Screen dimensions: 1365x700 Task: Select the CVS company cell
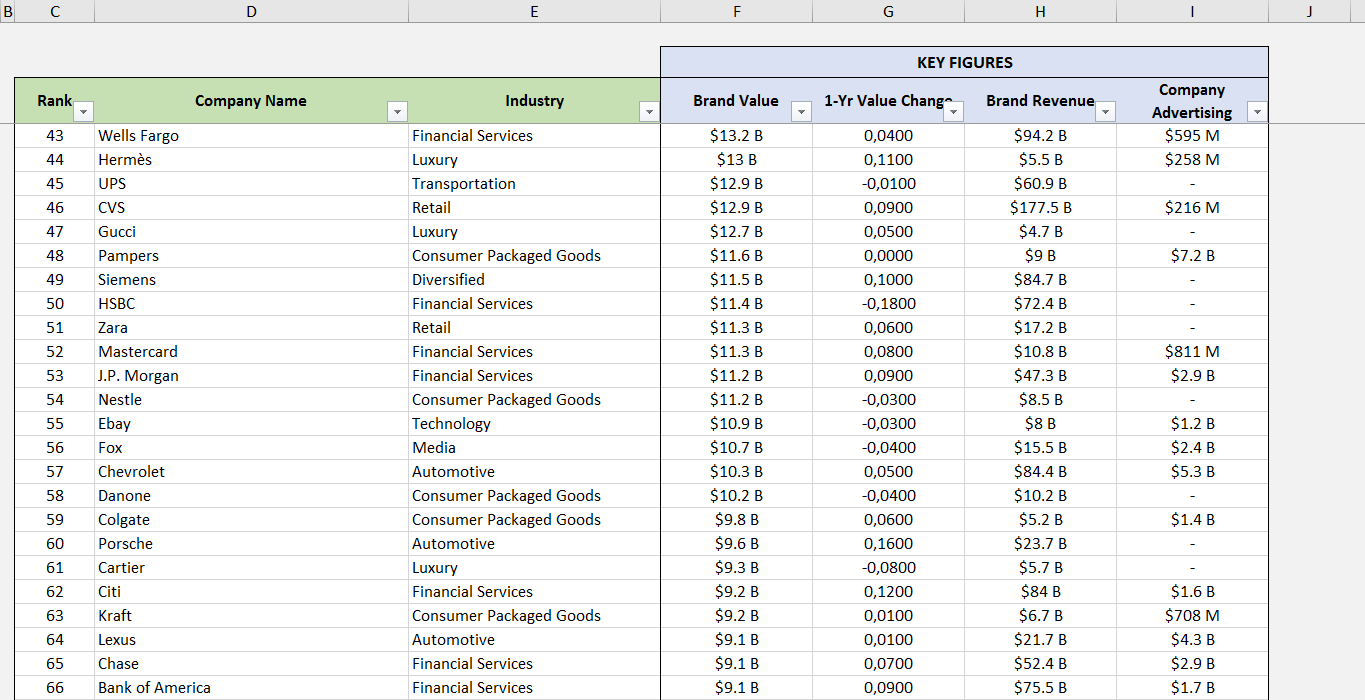[x=251, y=208]
